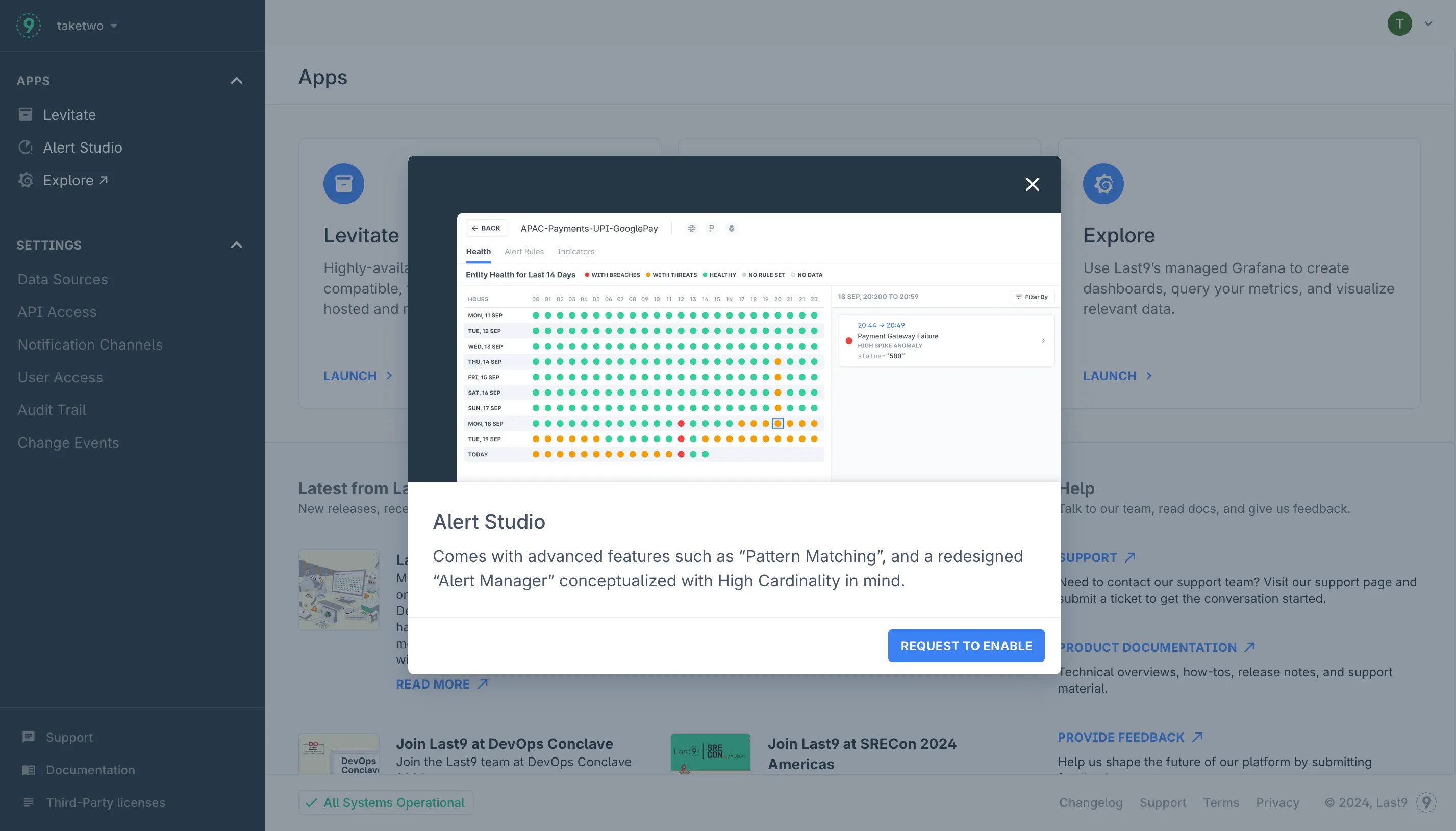Switch to the Alert Rules tab
1456x831 pixels.
(x=524, y=251)
